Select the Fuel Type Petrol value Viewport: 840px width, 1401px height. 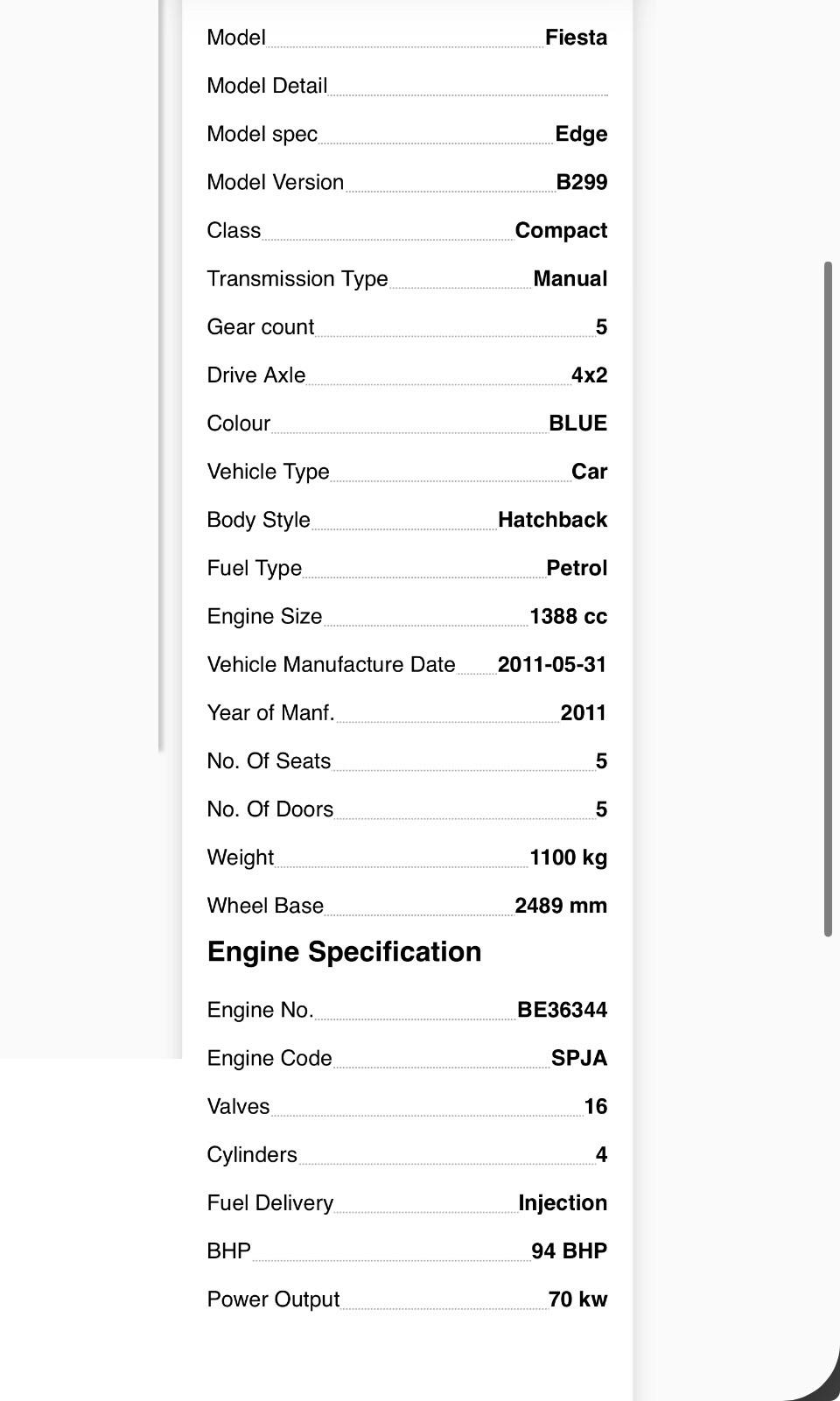pyautogui.click(x=577, y=568)
